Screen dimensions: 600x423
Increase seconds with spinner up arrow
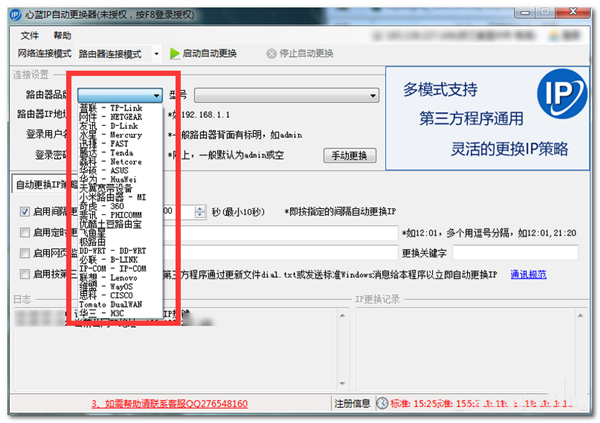200,209
